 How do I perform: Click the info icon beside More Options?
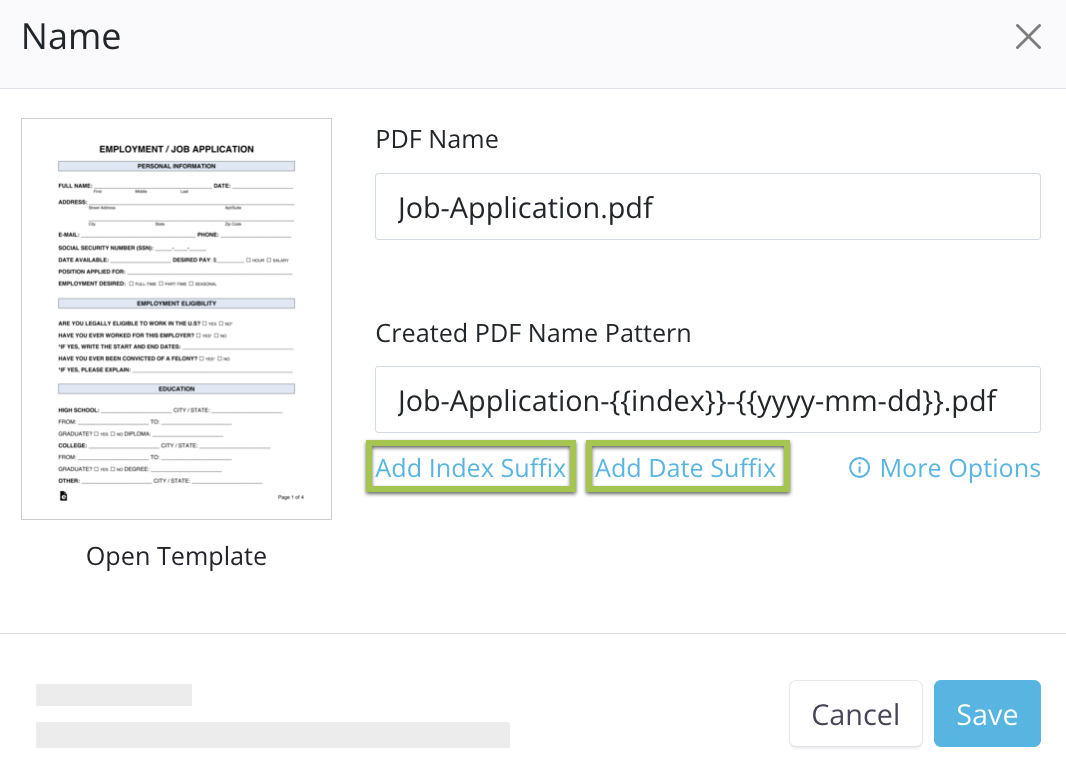coord(859,468)
